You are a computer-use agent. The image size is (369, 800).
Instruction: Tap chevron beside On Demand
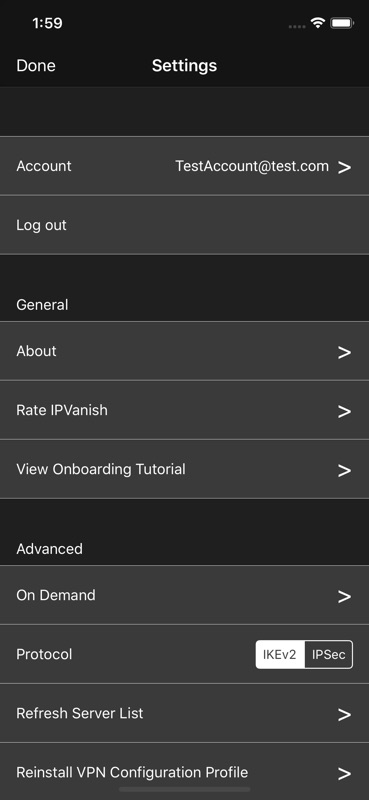tap(345, 596)
